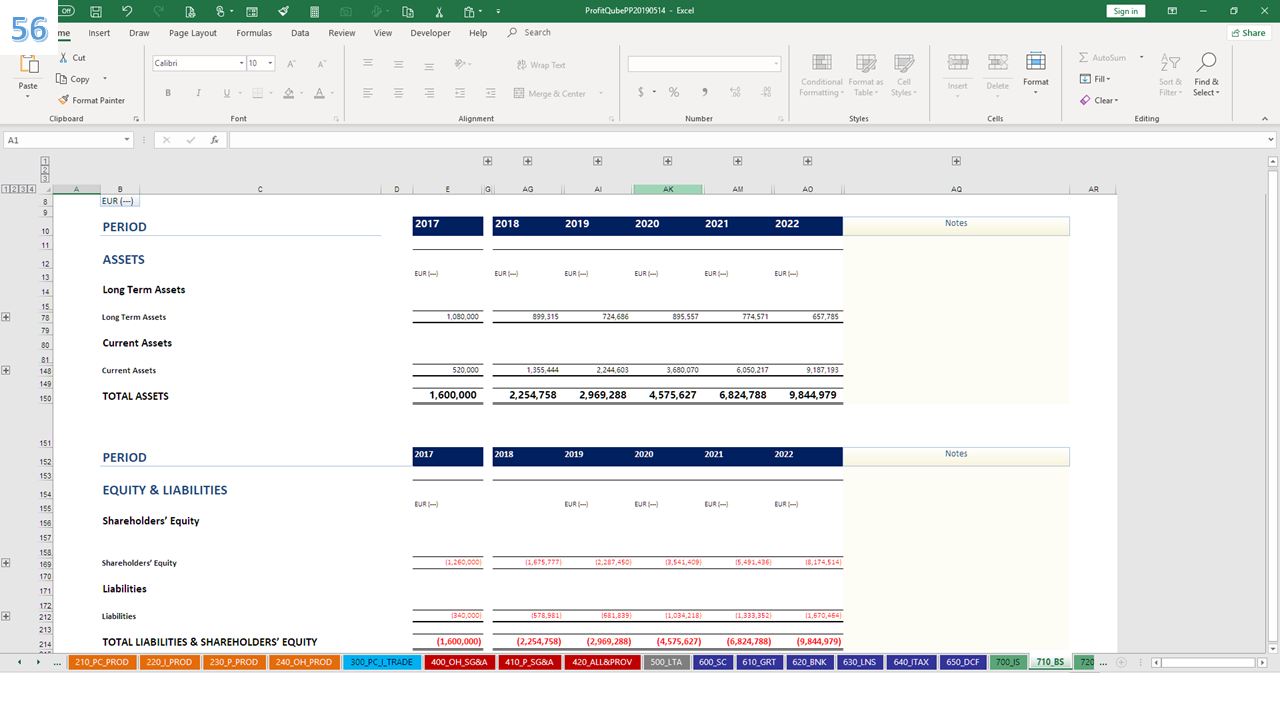Apply Bold formatting

[168, 93]
